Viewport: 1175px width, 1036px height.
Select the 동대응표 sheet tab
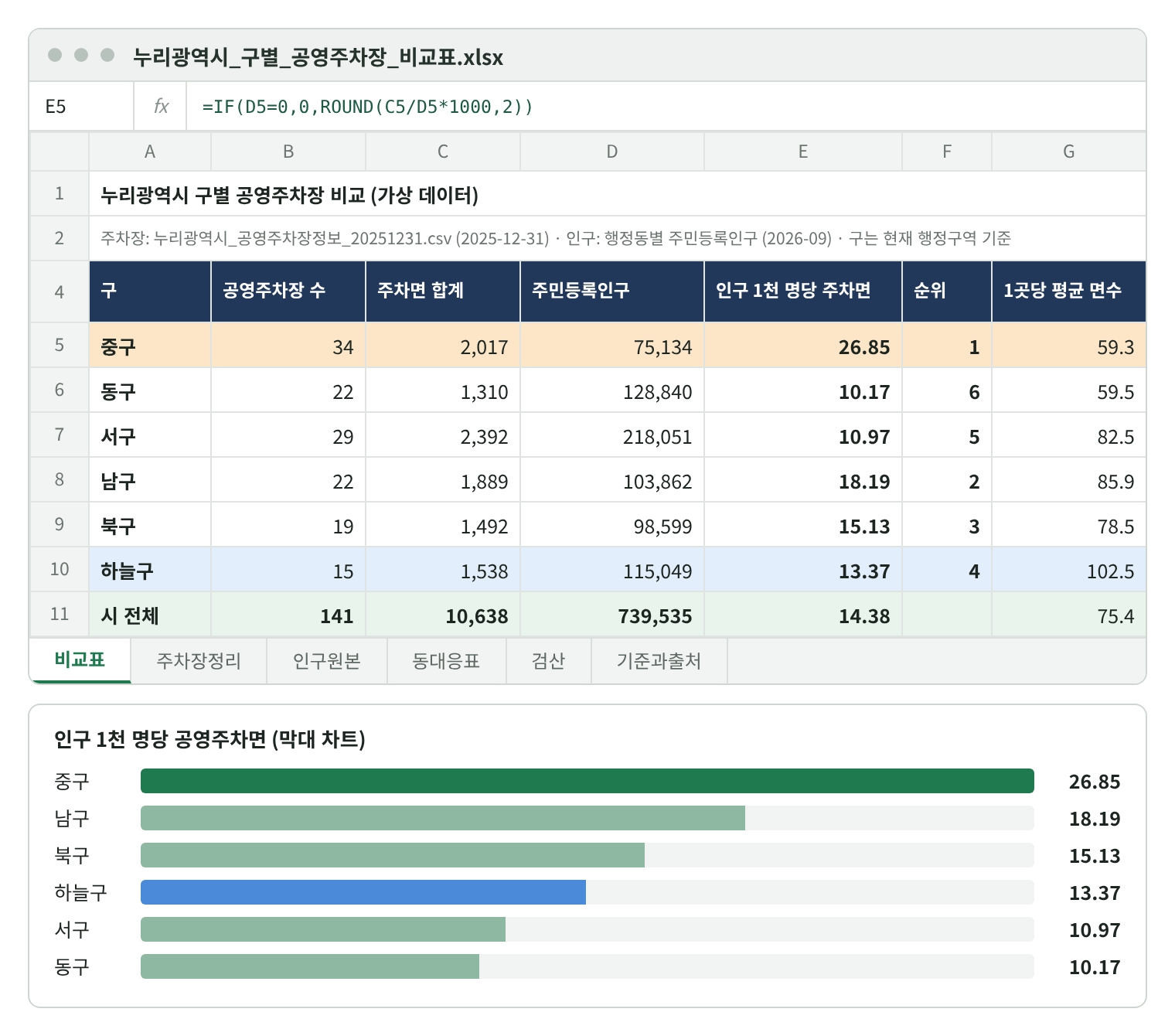coord(447,661)
